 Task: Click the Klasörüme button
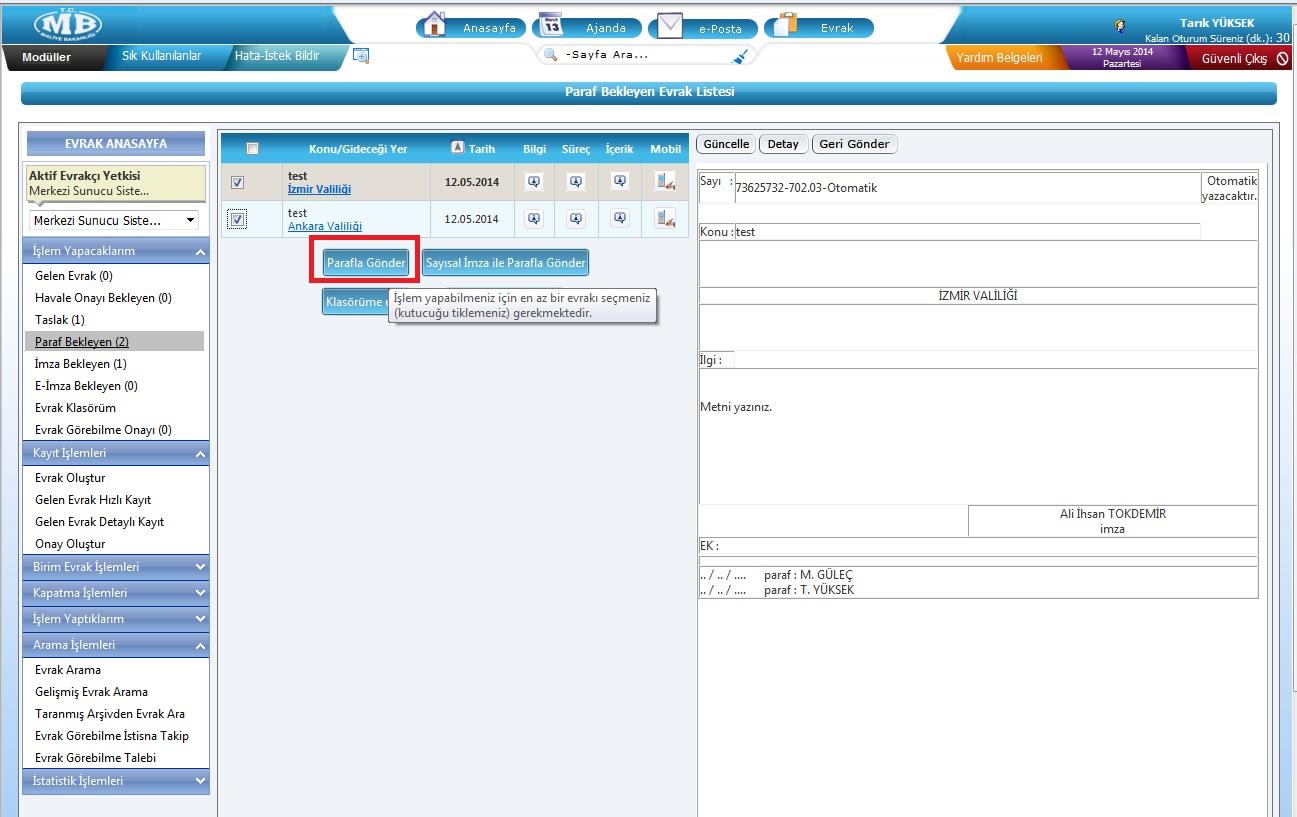point(356,301)
